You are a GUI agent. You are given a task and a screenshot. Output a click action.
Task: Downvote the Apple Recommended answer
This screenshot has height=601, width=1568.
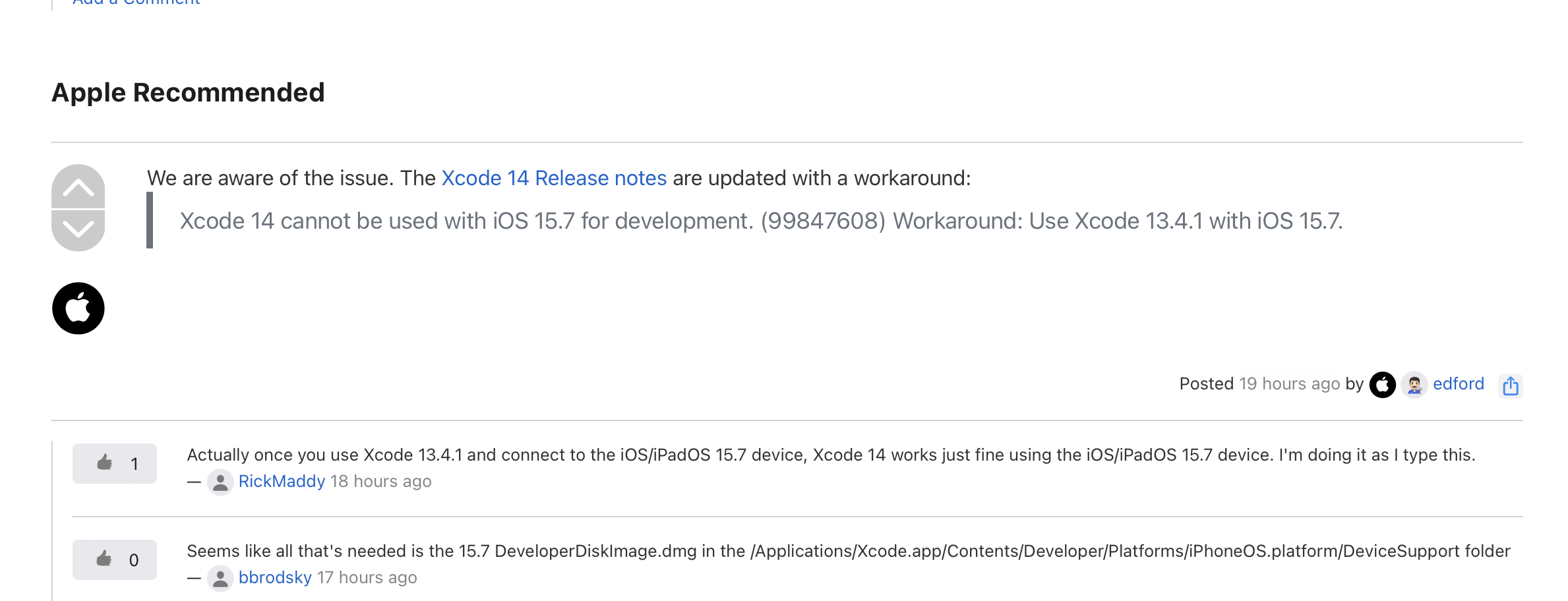point(78,229)
